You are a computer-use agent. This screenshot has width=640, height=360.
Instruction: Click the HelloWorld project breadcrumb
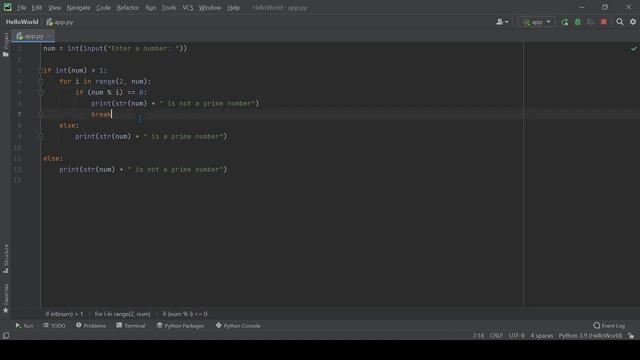coord(22,22)
